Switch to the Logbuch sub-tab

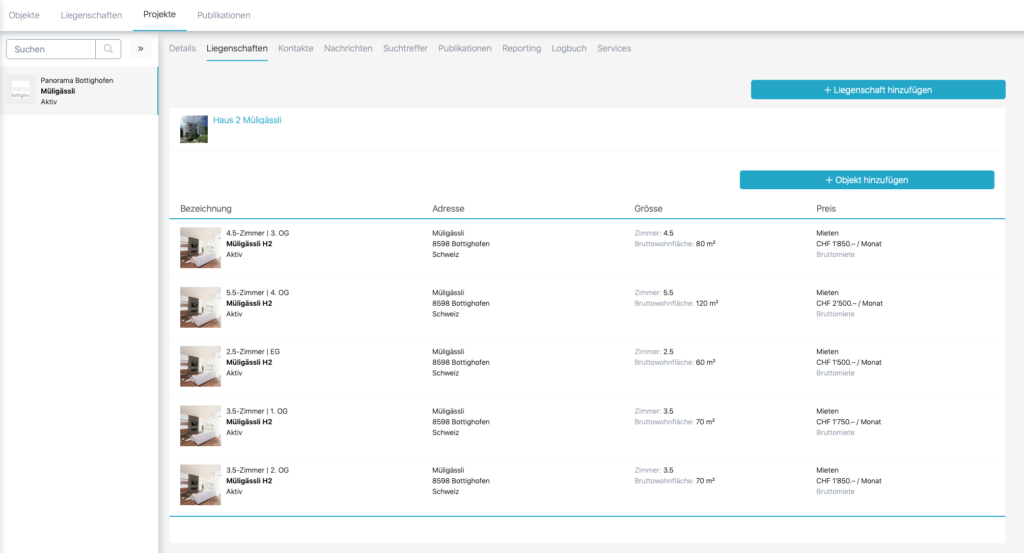coord(569,48)
